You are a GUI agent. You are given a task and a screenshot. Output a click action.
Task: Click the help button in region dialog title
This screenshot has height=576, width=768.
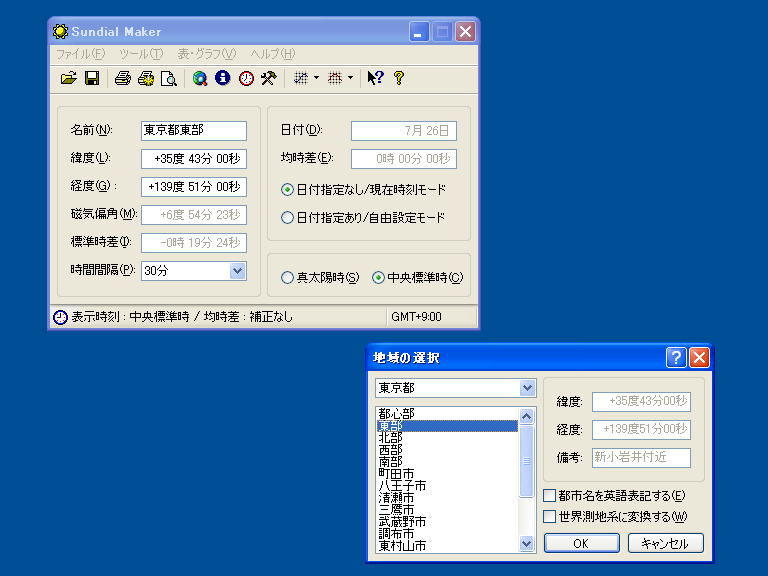pos(676,358)
